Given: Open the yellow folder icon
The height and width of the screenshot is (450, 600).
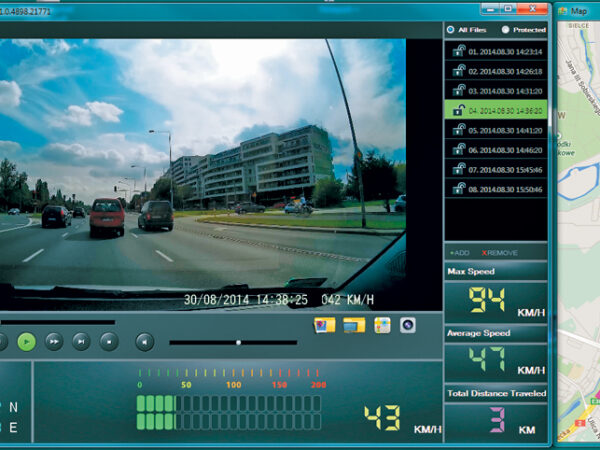Looking at the screenshot, I should pos(353,325).
